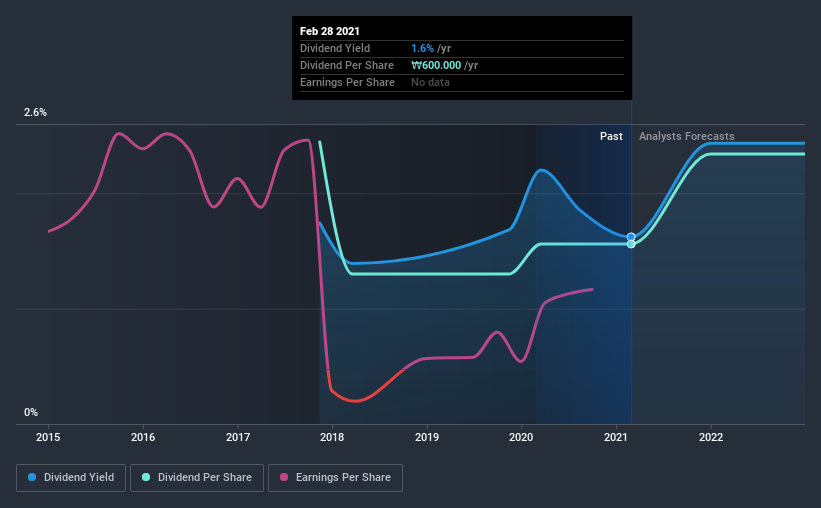Click the Analysts Forecasts label

[686, 136]
